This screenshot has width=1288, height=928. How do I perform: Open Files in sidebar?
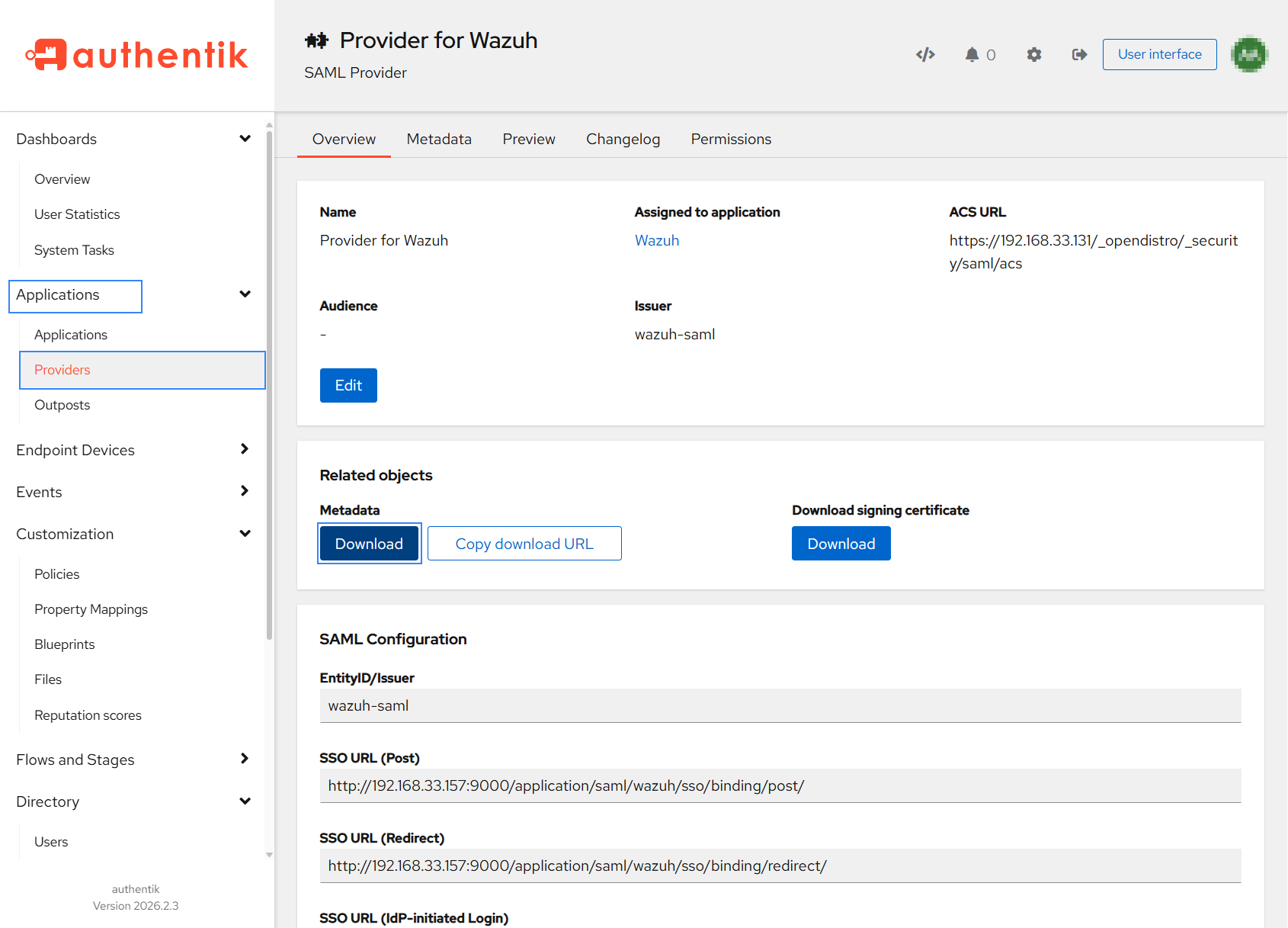[x=48, y=679]
